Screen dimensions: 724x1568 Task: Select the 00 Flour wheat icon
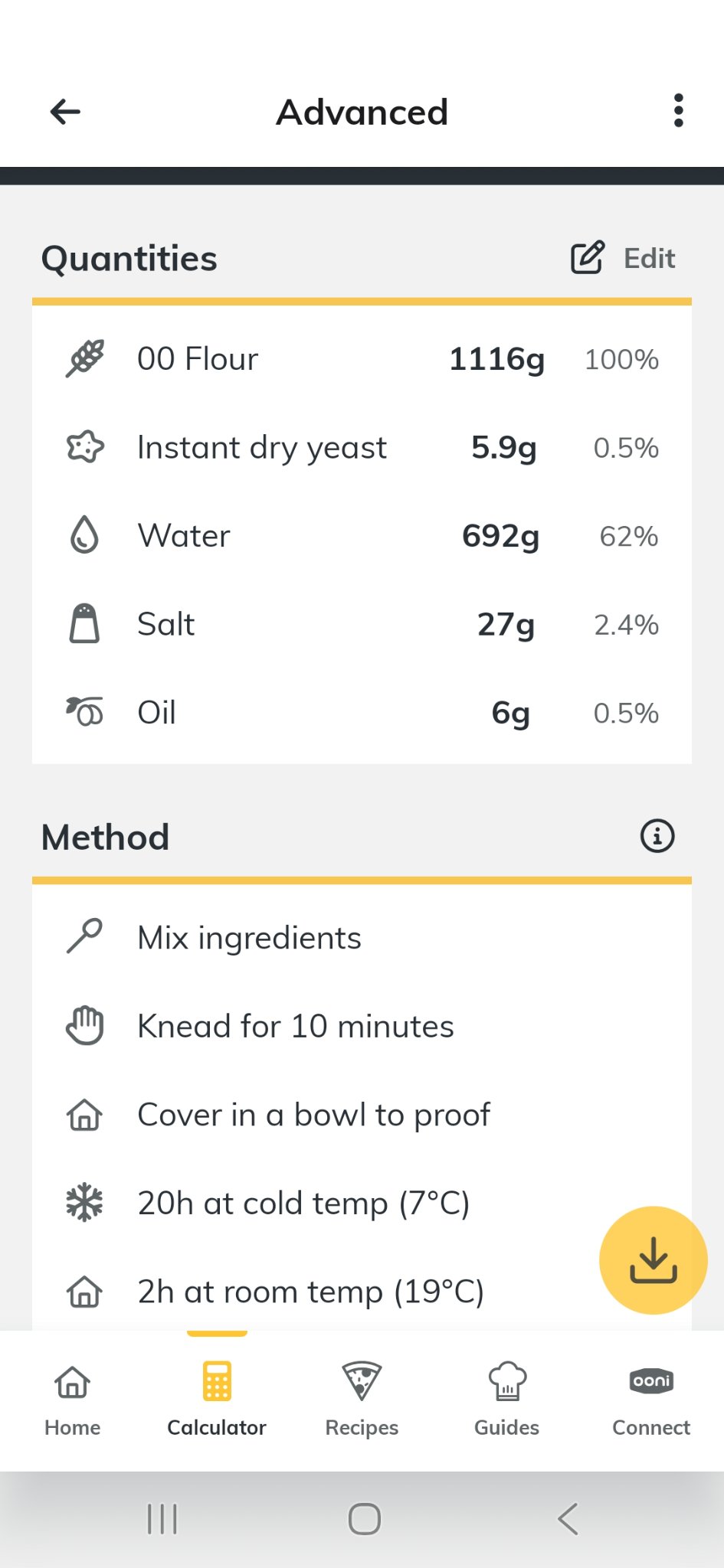tap(85, 358)
